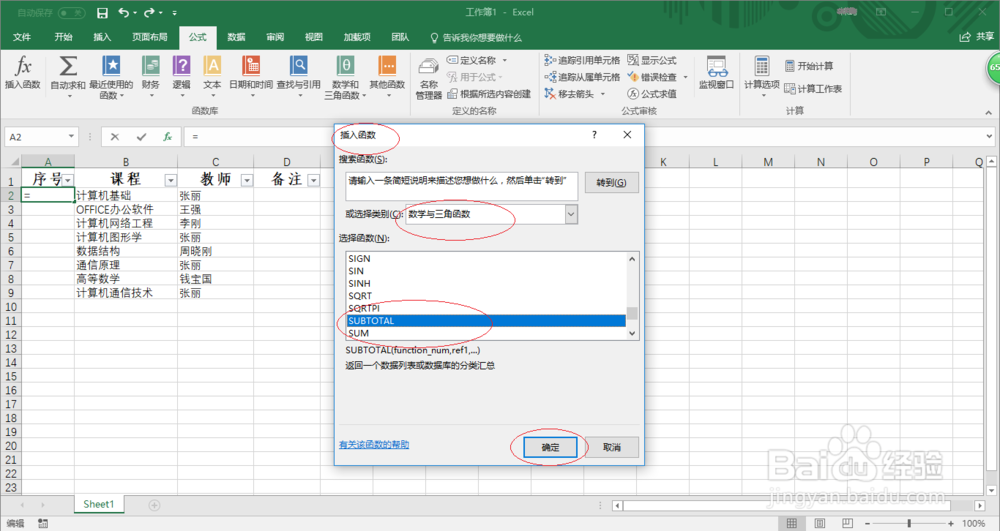Open Math & Trig (数学和三角函数) ribbon icon
This screenshot has height=531, width=1000.
coord(345,76)
